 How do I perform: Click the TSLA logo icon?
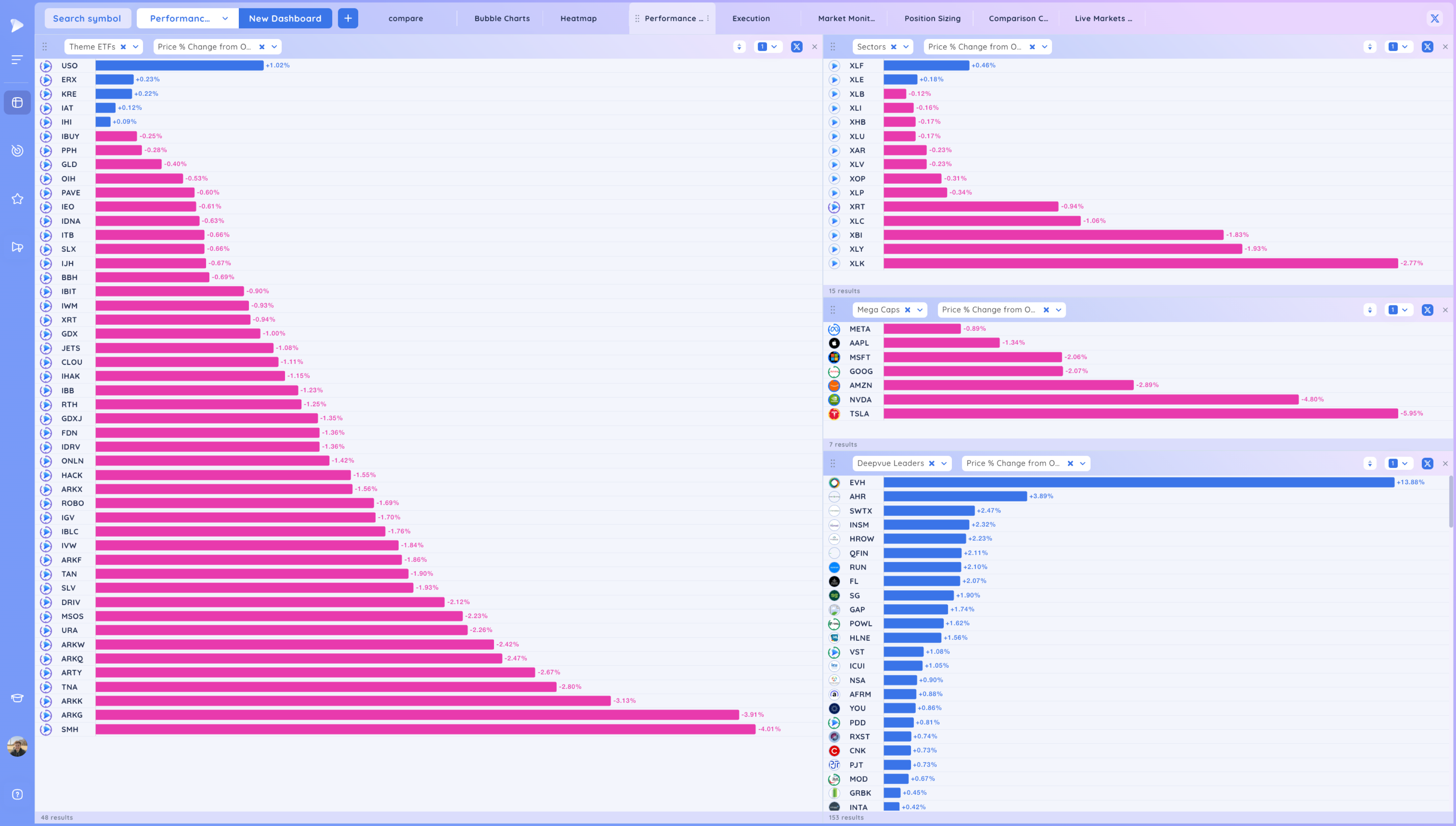834,414
